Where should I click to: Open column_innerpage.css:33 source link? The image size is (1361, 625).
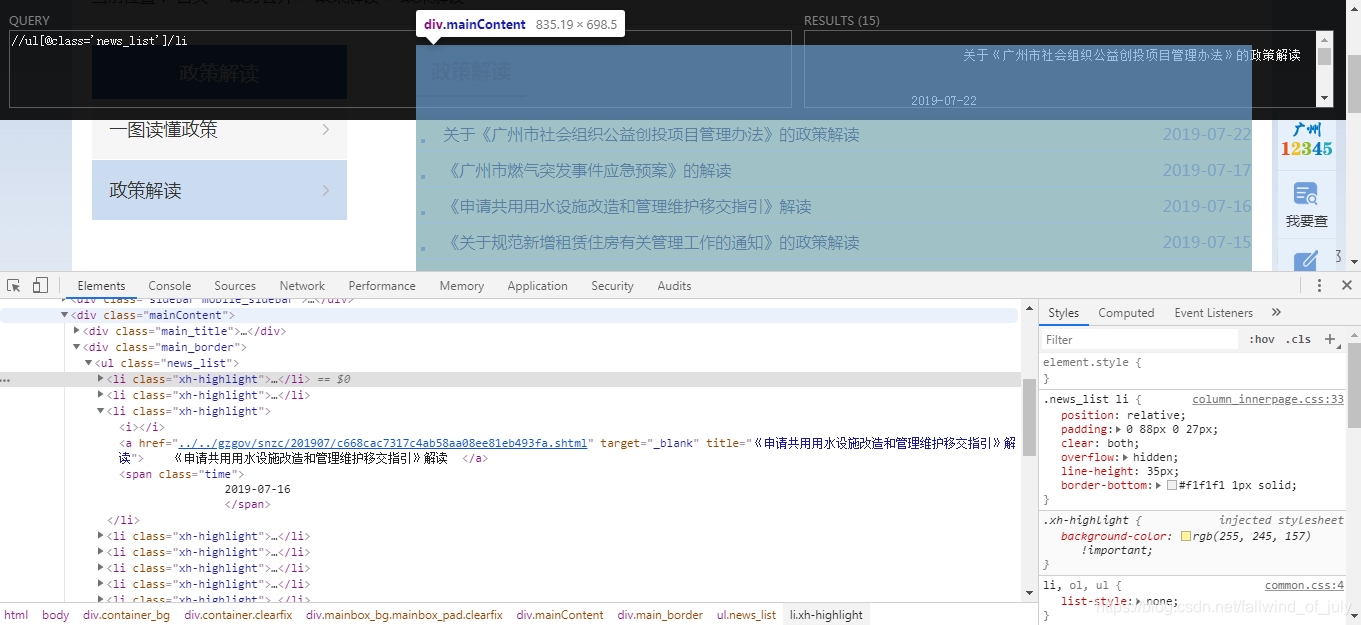1268,399
